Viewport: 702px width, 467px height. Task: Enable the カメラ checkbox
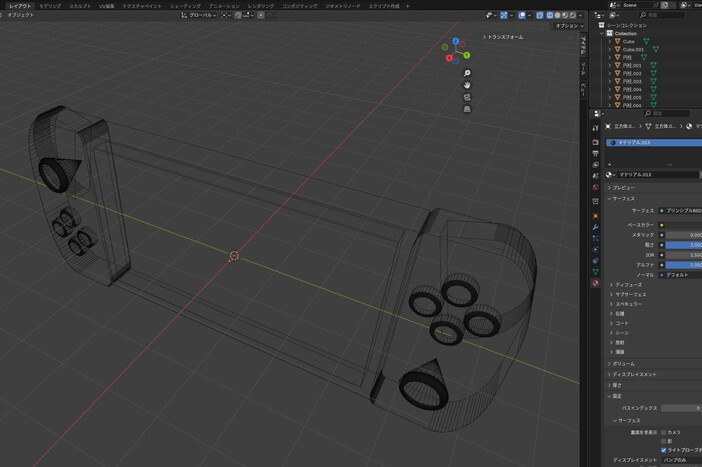(x=664, y=432)
